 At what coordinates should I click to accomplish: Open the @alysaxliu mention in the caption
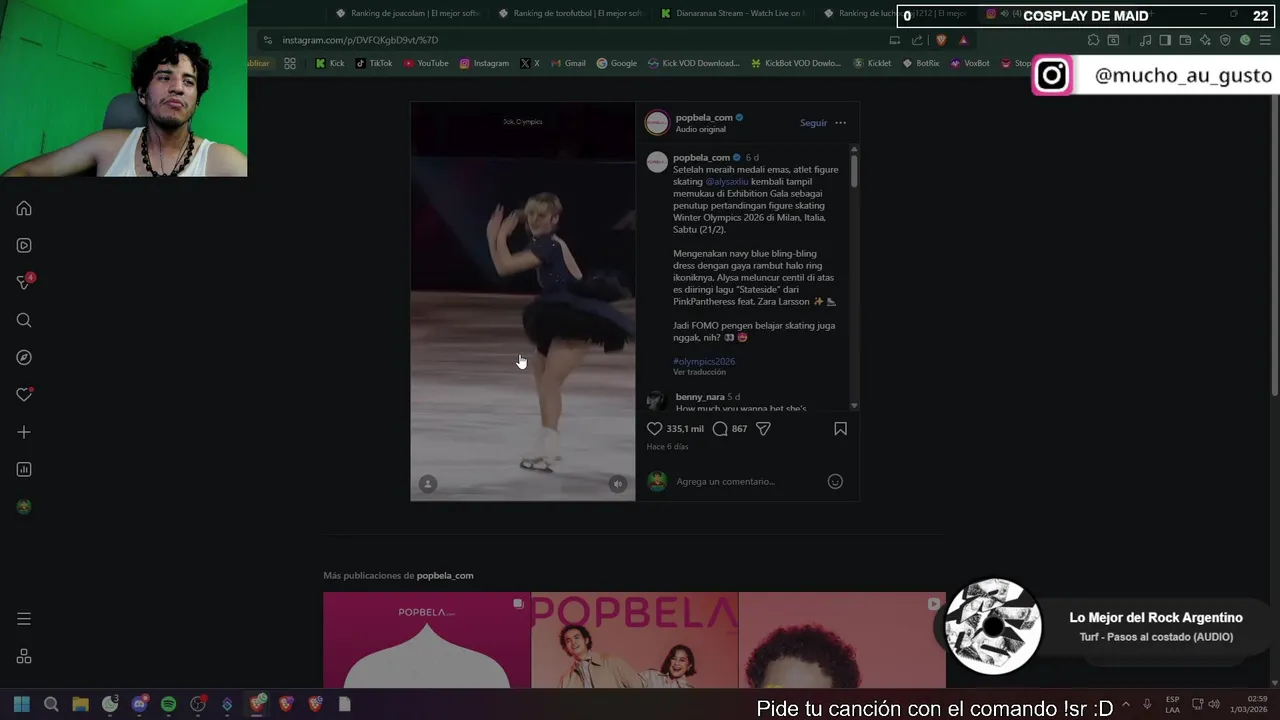[727, 182]
